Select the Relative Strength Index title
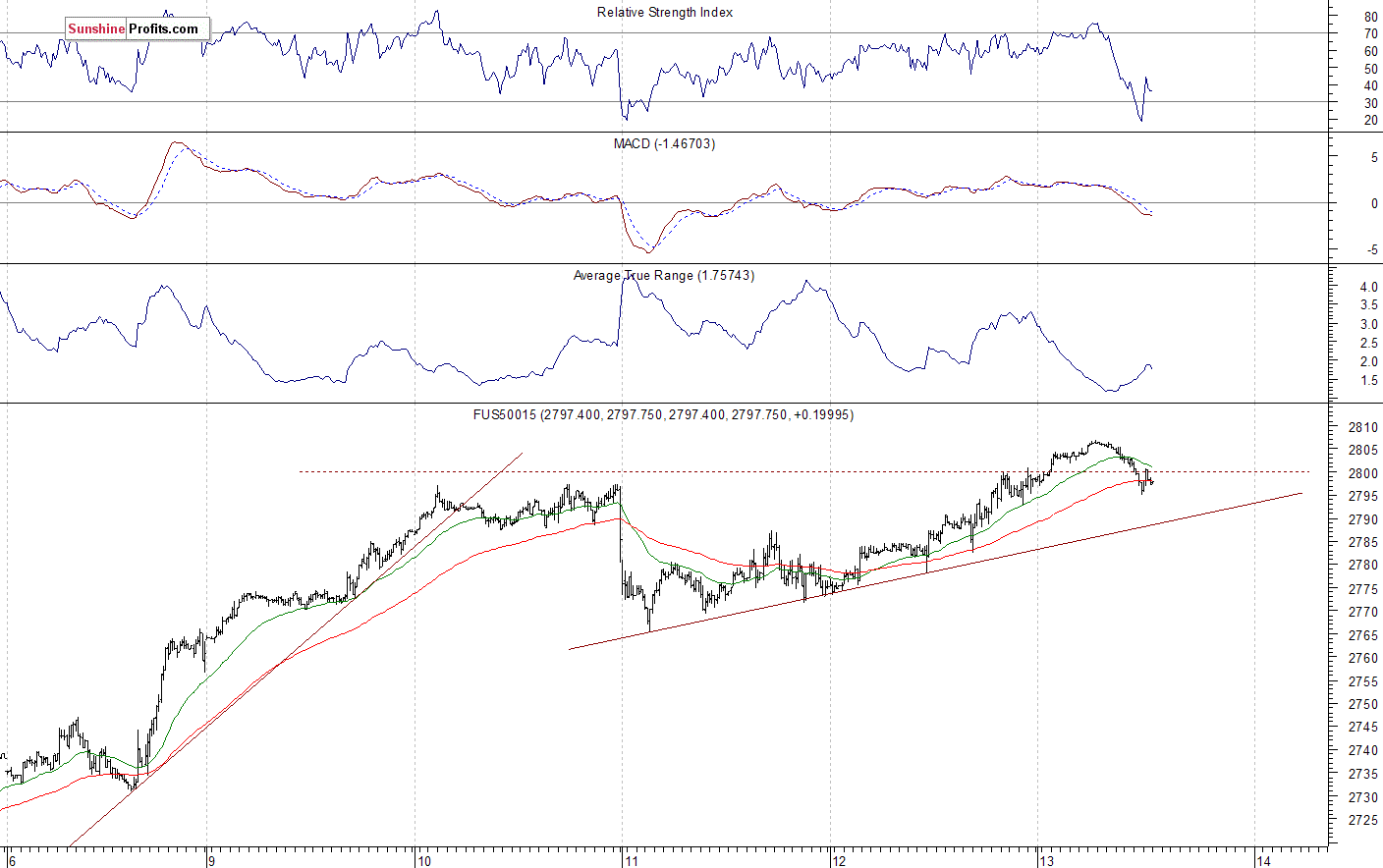This screenshot has width=1383, height=868. pyautogui.click(x=665, y=13)
